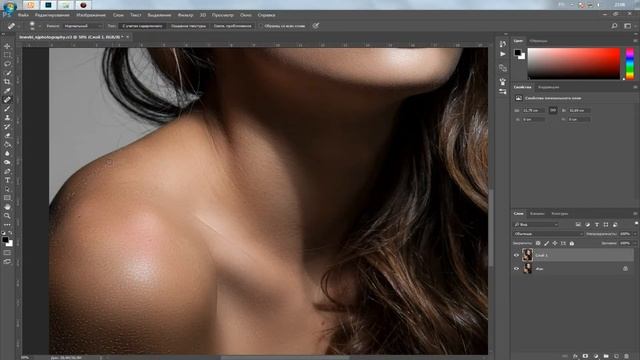
Task: Add layer mask from Layers panel bottom
Action: (x=585, y=356)
